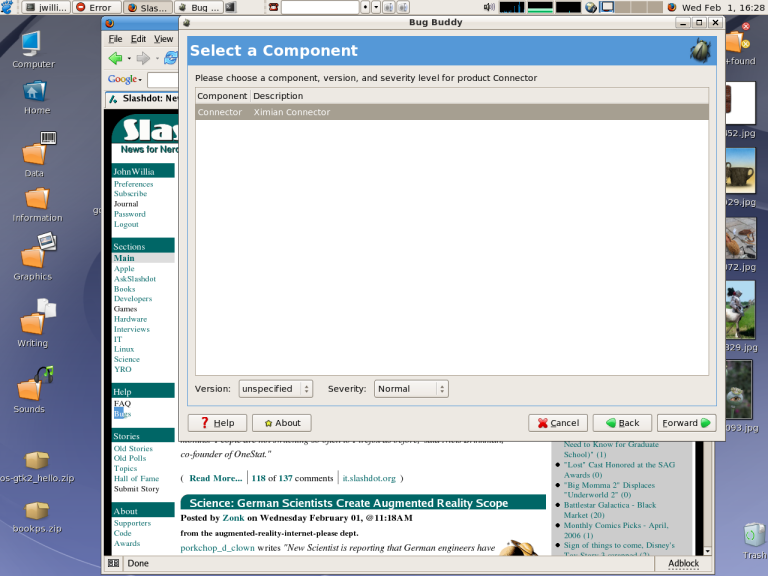Click the Bug Buddy title bar window icon

(187, 23)
